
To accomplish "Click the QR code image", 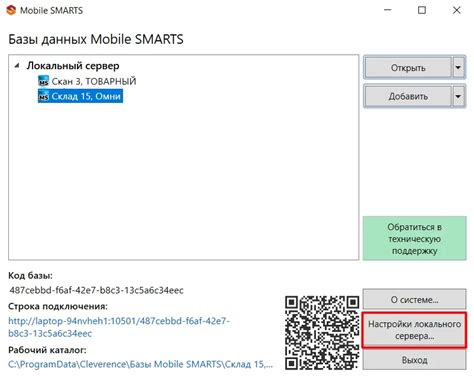I will pyautogui.click(x=322, y=332).
